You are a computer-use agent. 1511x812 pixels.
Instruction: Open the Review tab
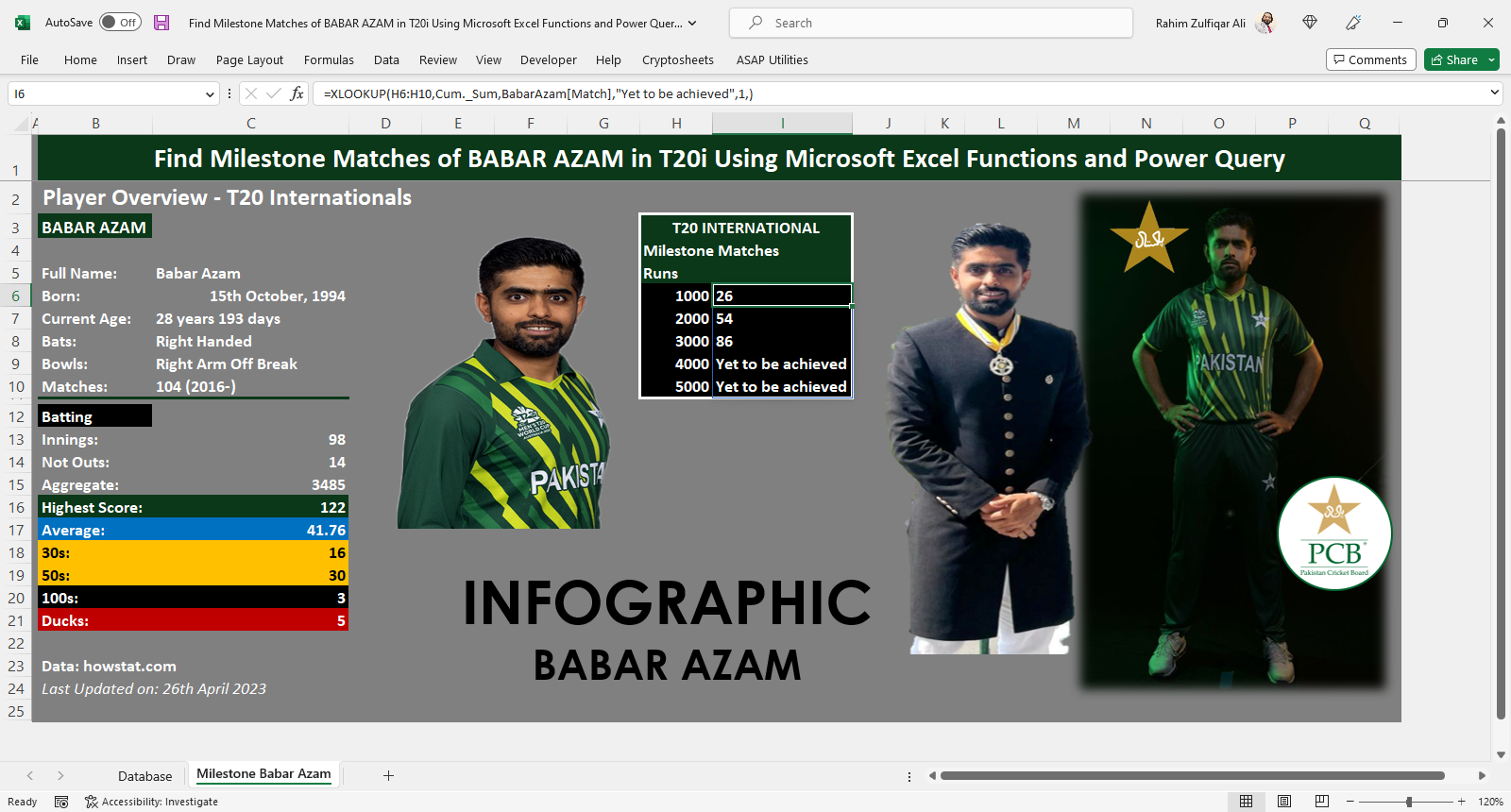pyautogui.click(x=438, y=59)
